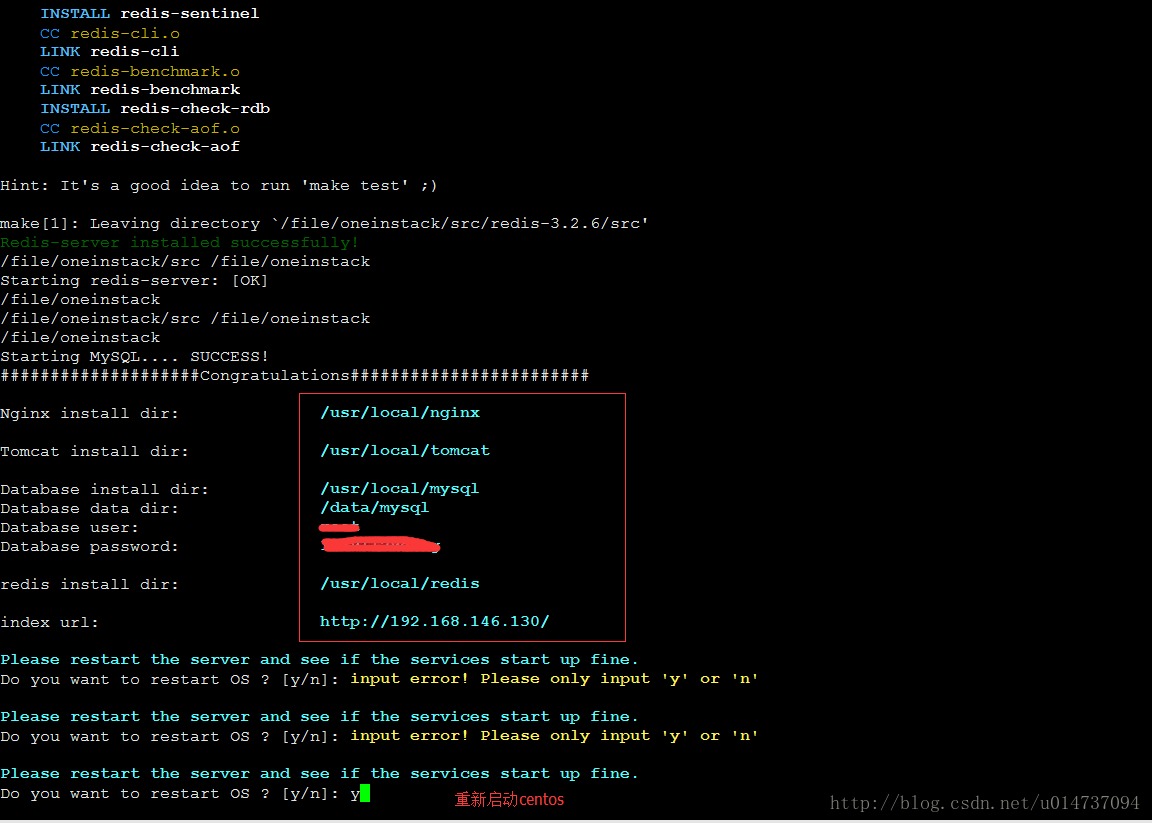Select the "LINK redis-benchmark" line
The height and width of the screenshot is (823, 1152).
tap(140, 90)
